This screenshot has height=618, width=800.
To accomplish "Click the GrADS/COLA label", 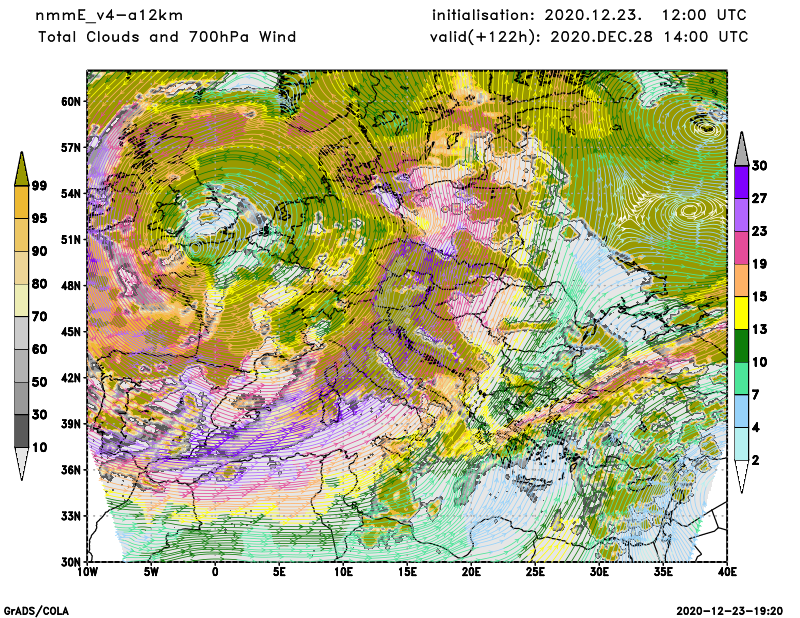I will coord(36,610).
